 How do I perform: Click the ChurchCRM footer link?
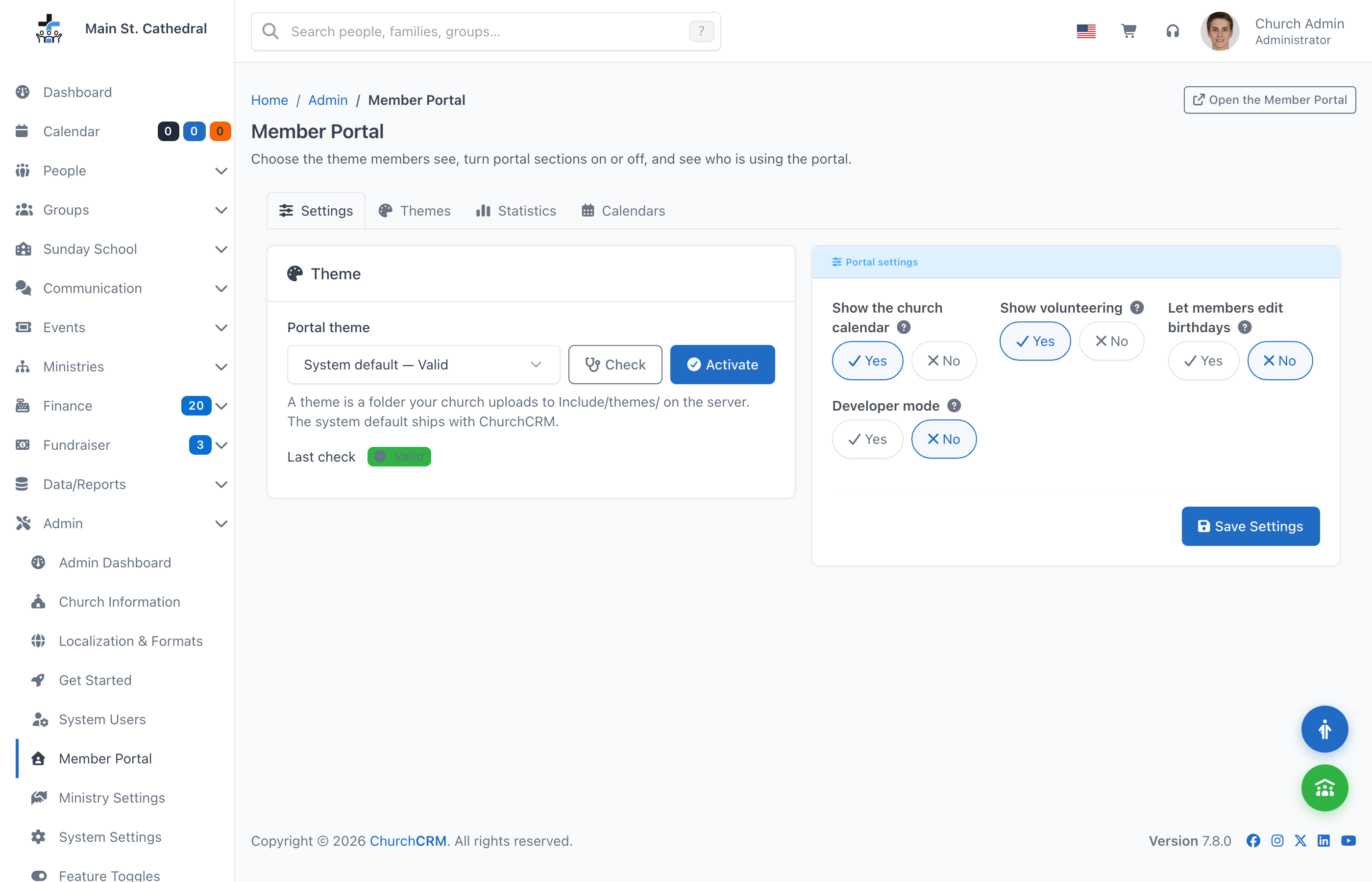tap(408, 840)
